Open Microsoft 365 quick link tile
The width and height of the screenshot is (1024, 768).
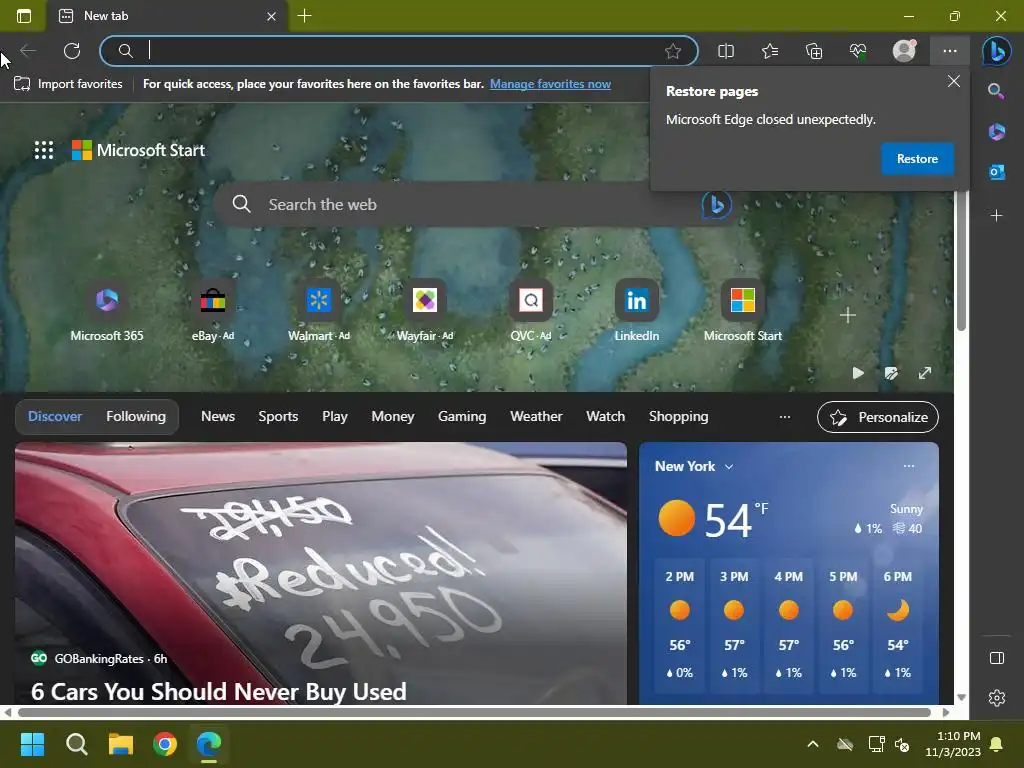click(107, 311)
